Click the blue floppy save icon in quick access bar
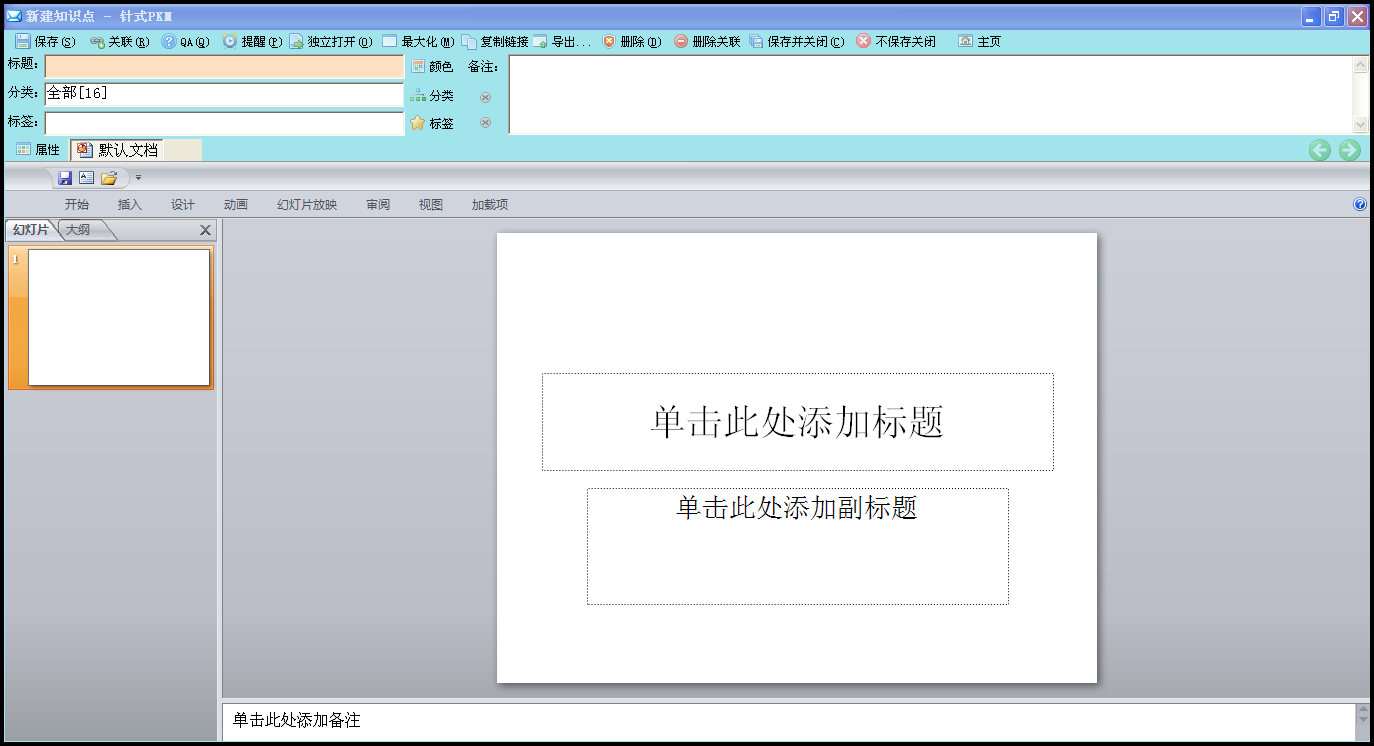This screenshot has height=746, width=1374. point(65,178)
